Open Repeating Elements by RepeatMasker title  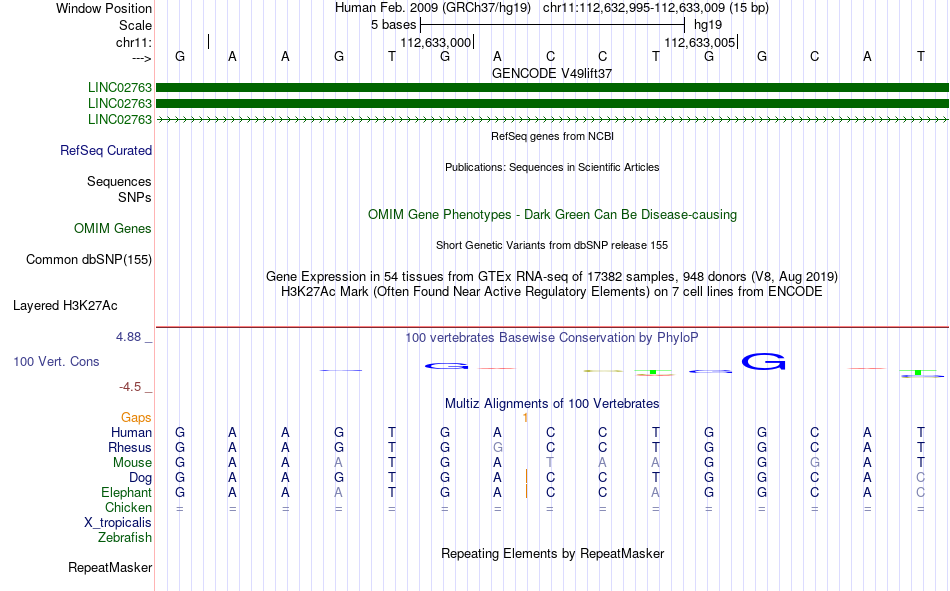pos(552,553)
